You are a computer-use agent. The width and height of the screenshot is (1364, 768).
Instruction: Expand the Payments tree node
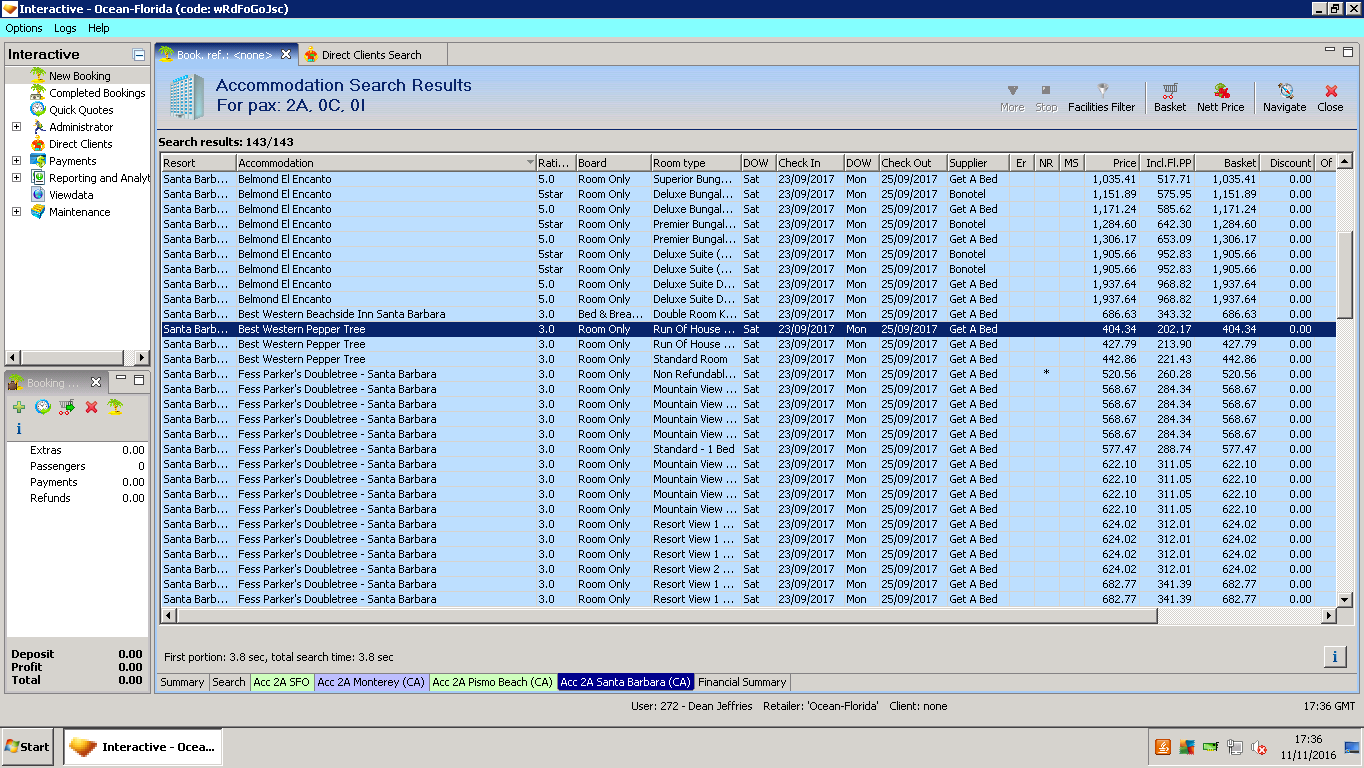coord(16,161)
